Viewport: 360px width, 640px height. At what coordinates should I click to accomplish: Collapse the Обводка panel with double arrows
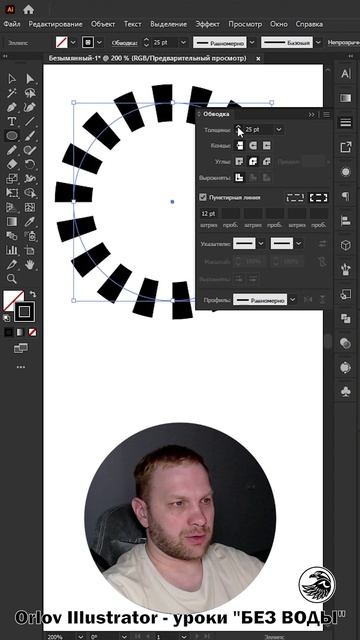(x=311, y=115)
